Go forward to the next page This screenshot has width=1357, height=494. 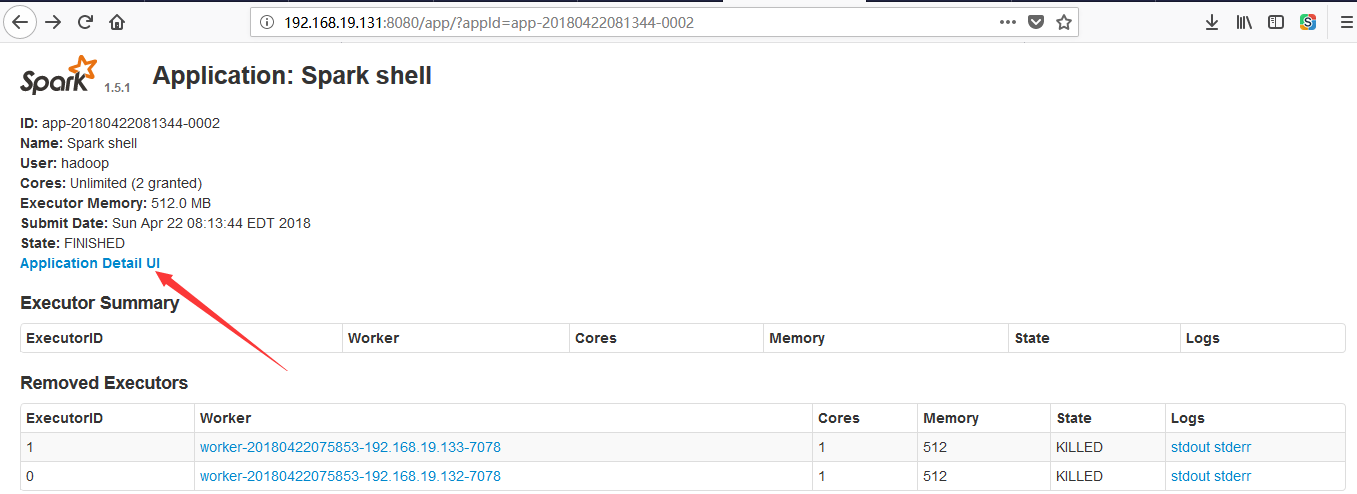coord(53,22)
